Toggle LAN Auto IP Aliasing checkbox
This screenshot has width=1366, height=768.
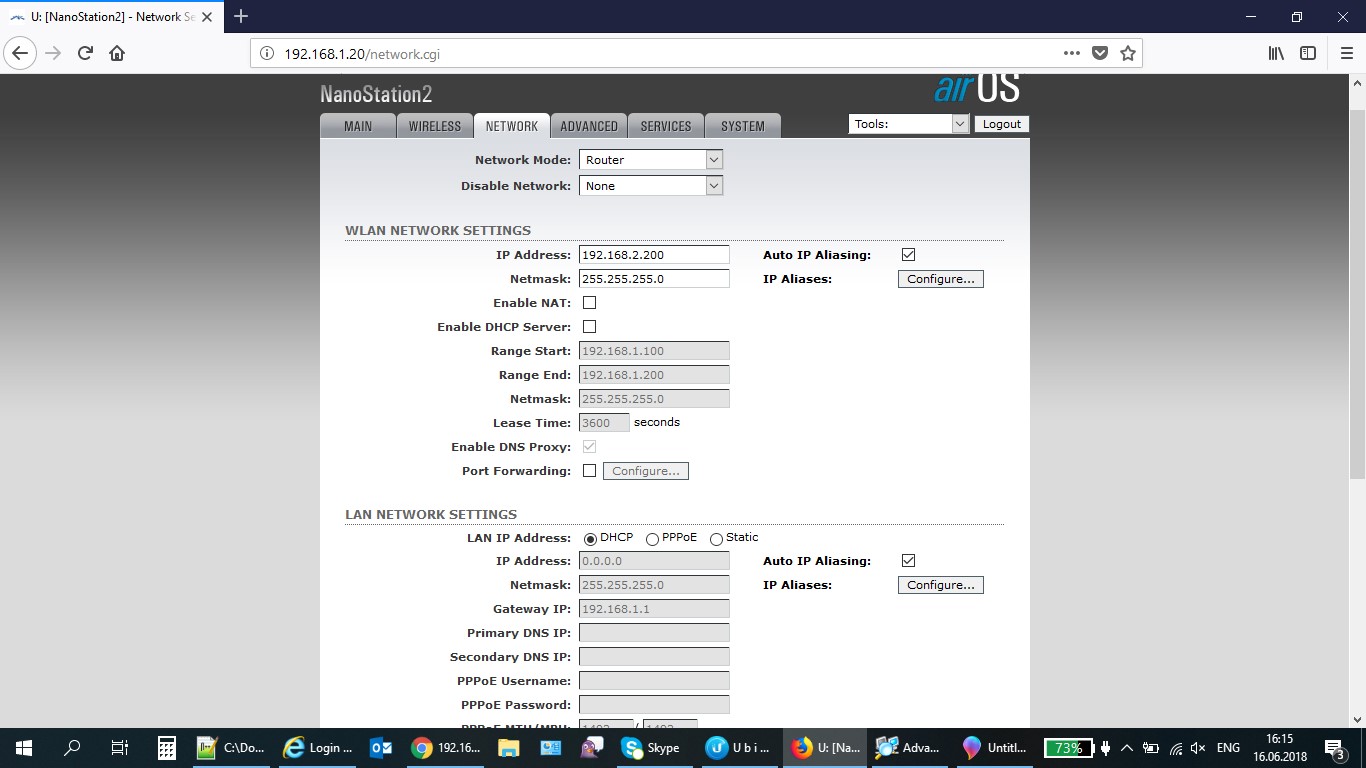[x=908, y=561]
